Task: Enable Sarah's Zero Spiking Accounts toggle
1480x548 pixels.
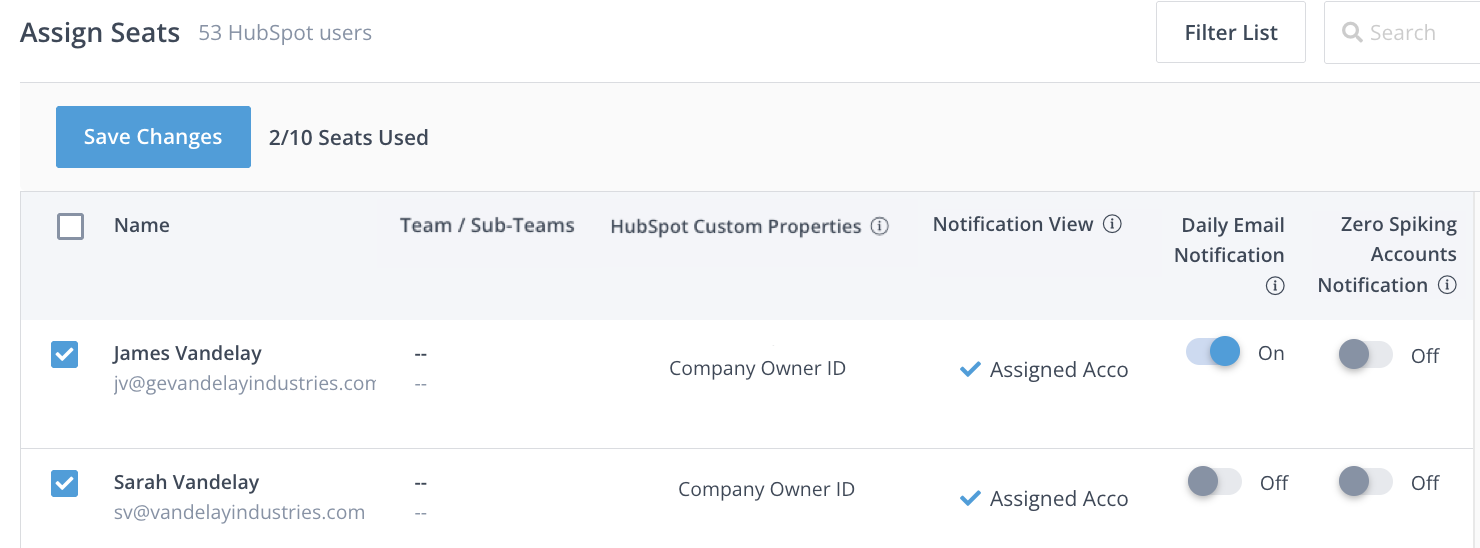Action: pyautogui.click(x=1365, y=482)
